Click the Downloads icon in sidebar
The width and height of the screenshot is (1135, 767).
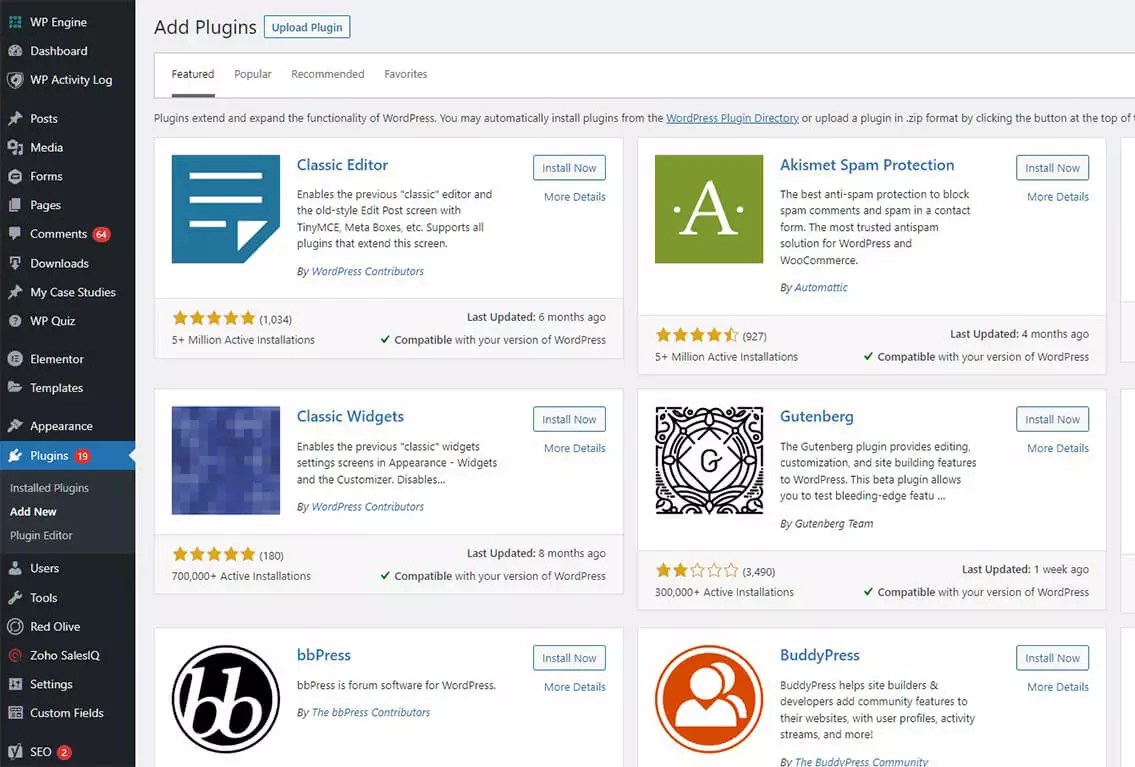[x=15, y=263]
